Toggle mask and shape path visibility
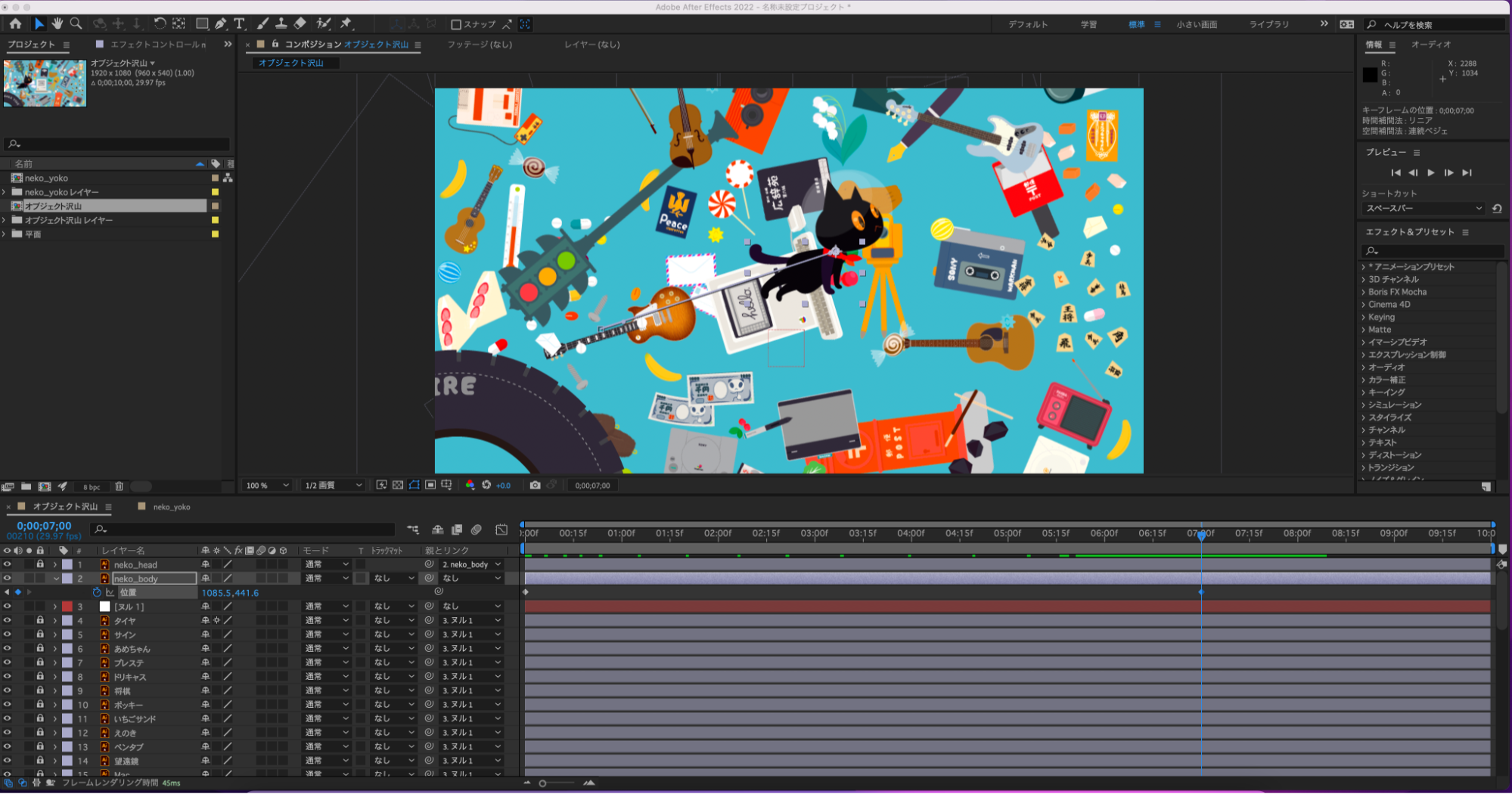Image resolution: width=1512 pixels, height=794 pixels. 414,485
